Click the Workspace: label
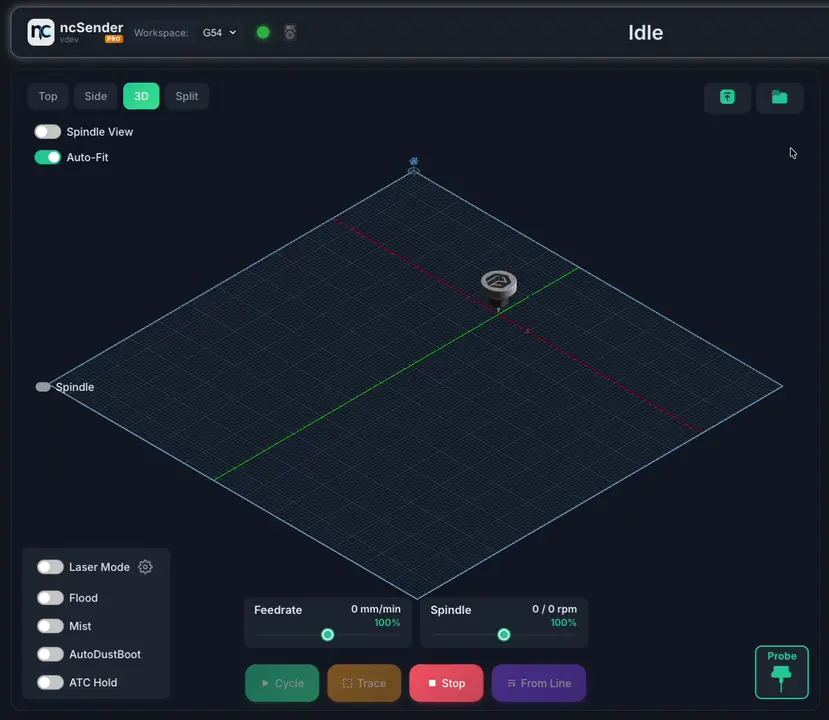Image resolution: width=829 pixels, height=720 pixels. click(161, 33)
